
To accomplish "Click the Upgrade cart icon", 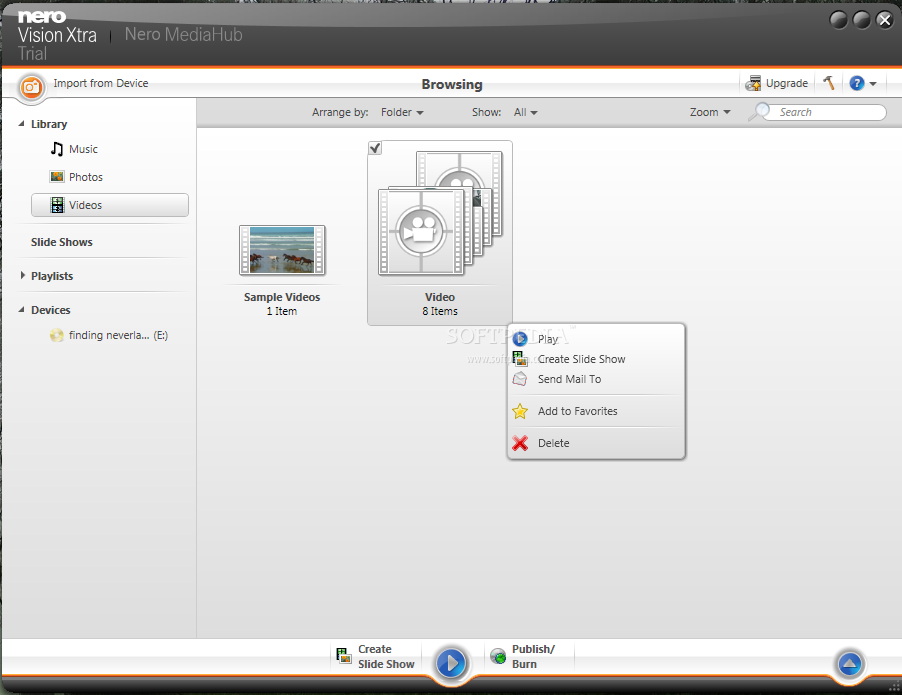I will (x=753, y=83).
